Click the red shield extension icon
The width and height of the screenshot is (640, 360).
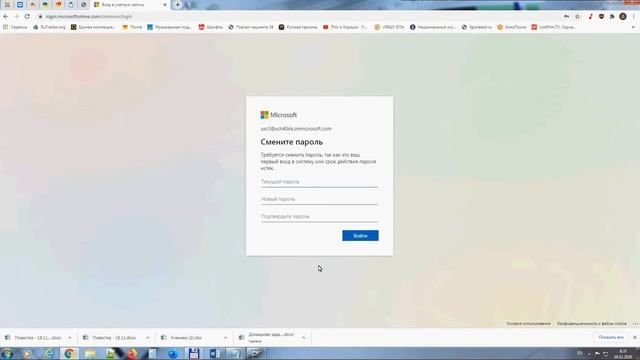[601, 16]
